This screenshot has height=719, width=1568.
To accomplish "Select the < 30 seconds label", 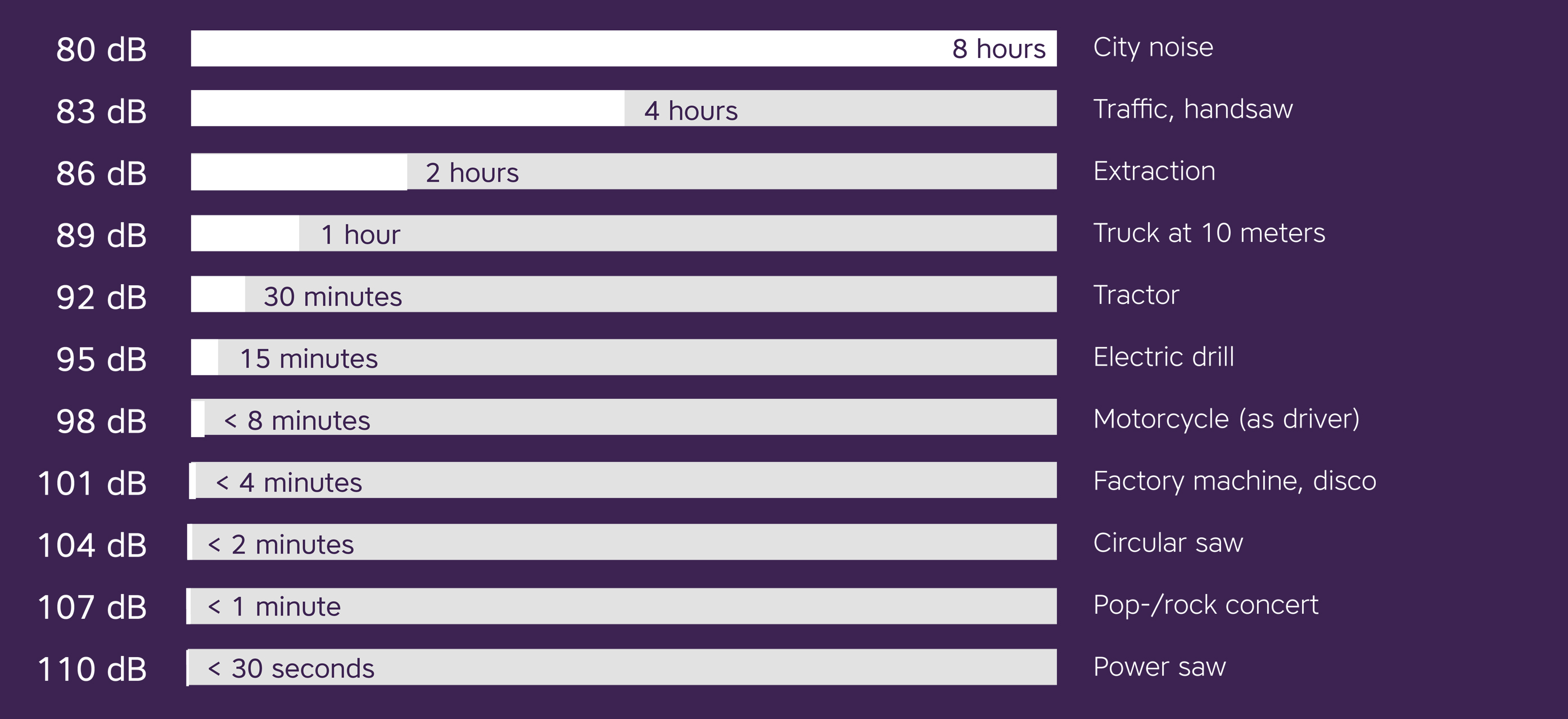I will (291, 668).
